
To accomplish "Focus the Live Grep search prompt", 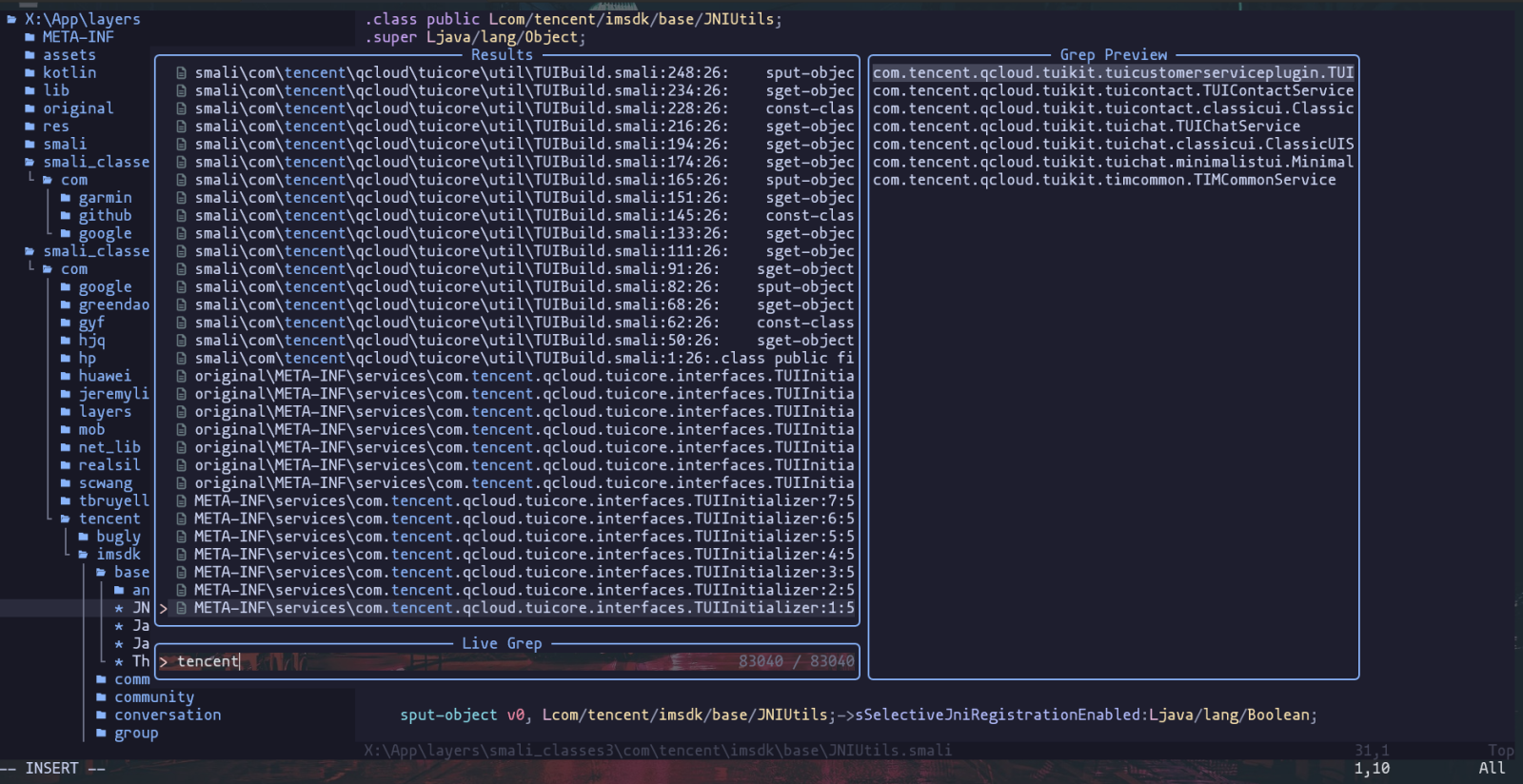I will 506,661.
